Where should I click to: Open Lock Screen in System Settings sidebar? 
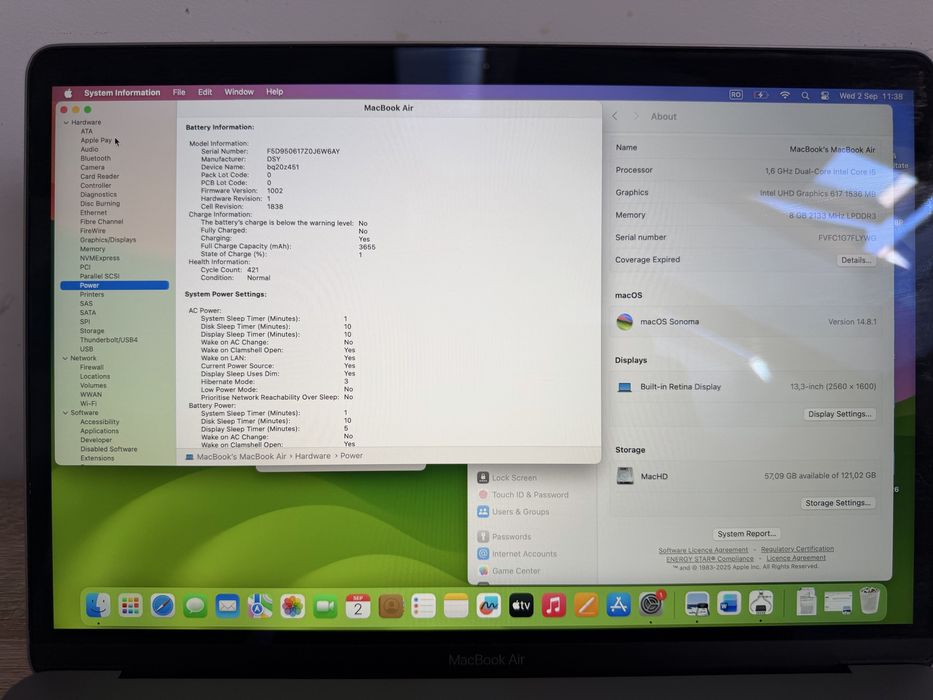coord(508,477)
